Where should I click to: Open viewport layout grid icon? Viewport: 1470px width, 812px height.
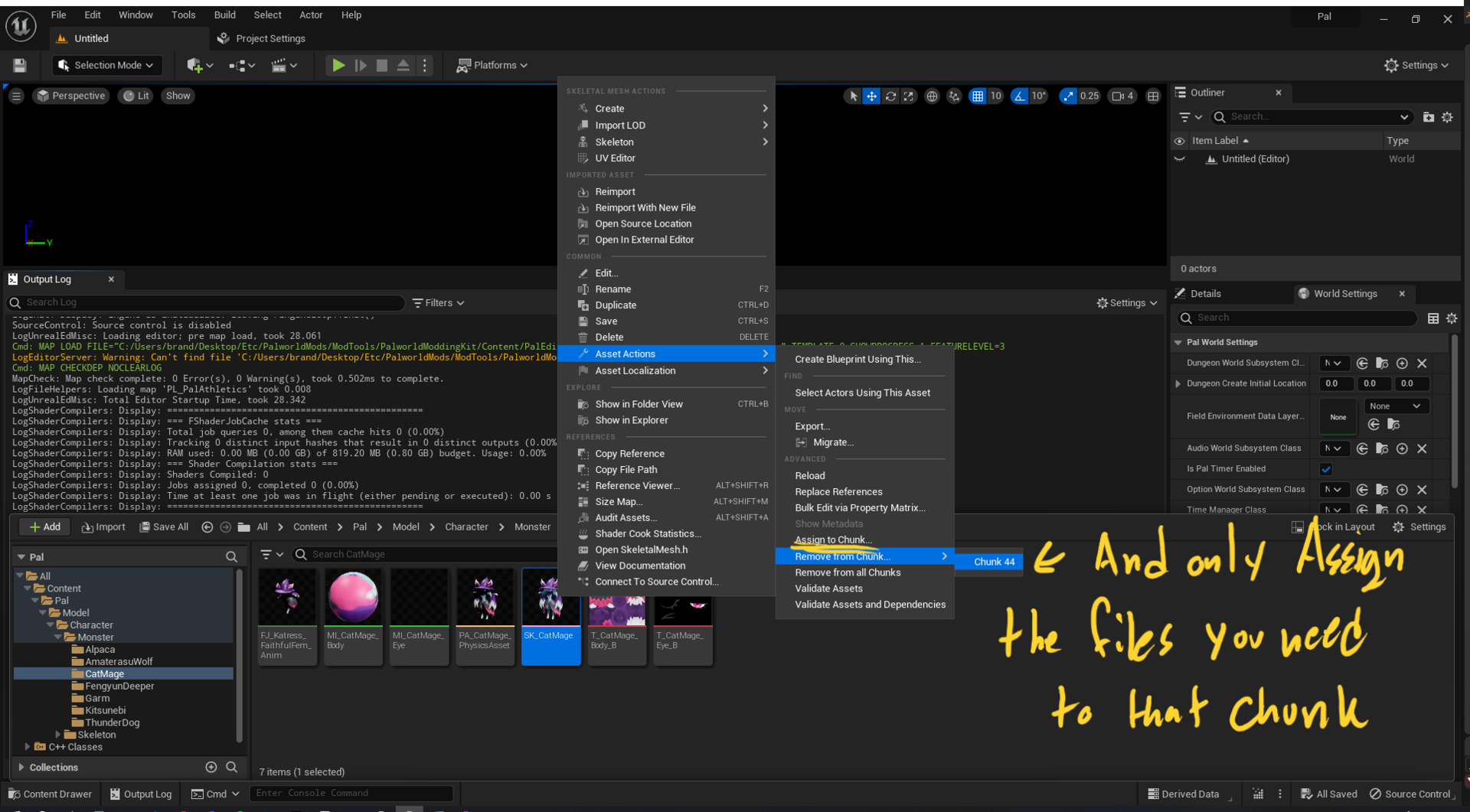pyautogui.click(x=1153, y=96)
